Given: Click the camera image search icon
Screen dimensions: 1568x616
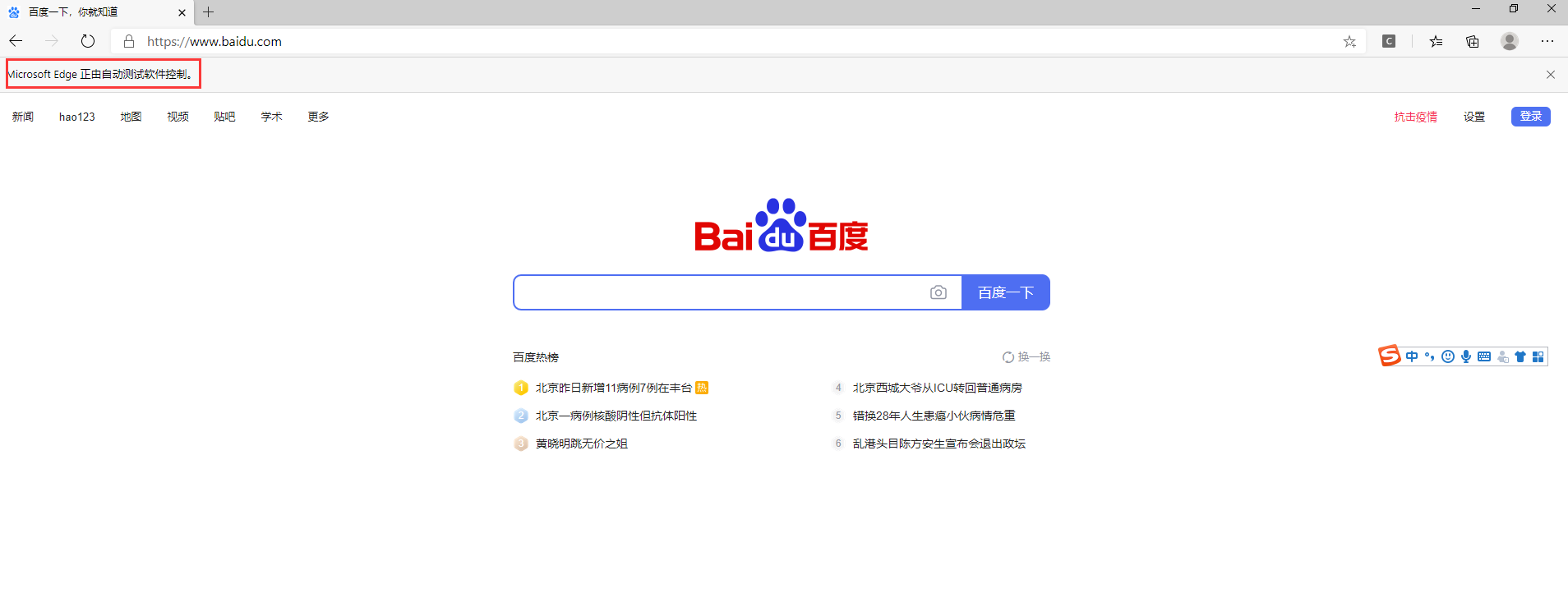Looking at the screenshot, I should point(938,292).
